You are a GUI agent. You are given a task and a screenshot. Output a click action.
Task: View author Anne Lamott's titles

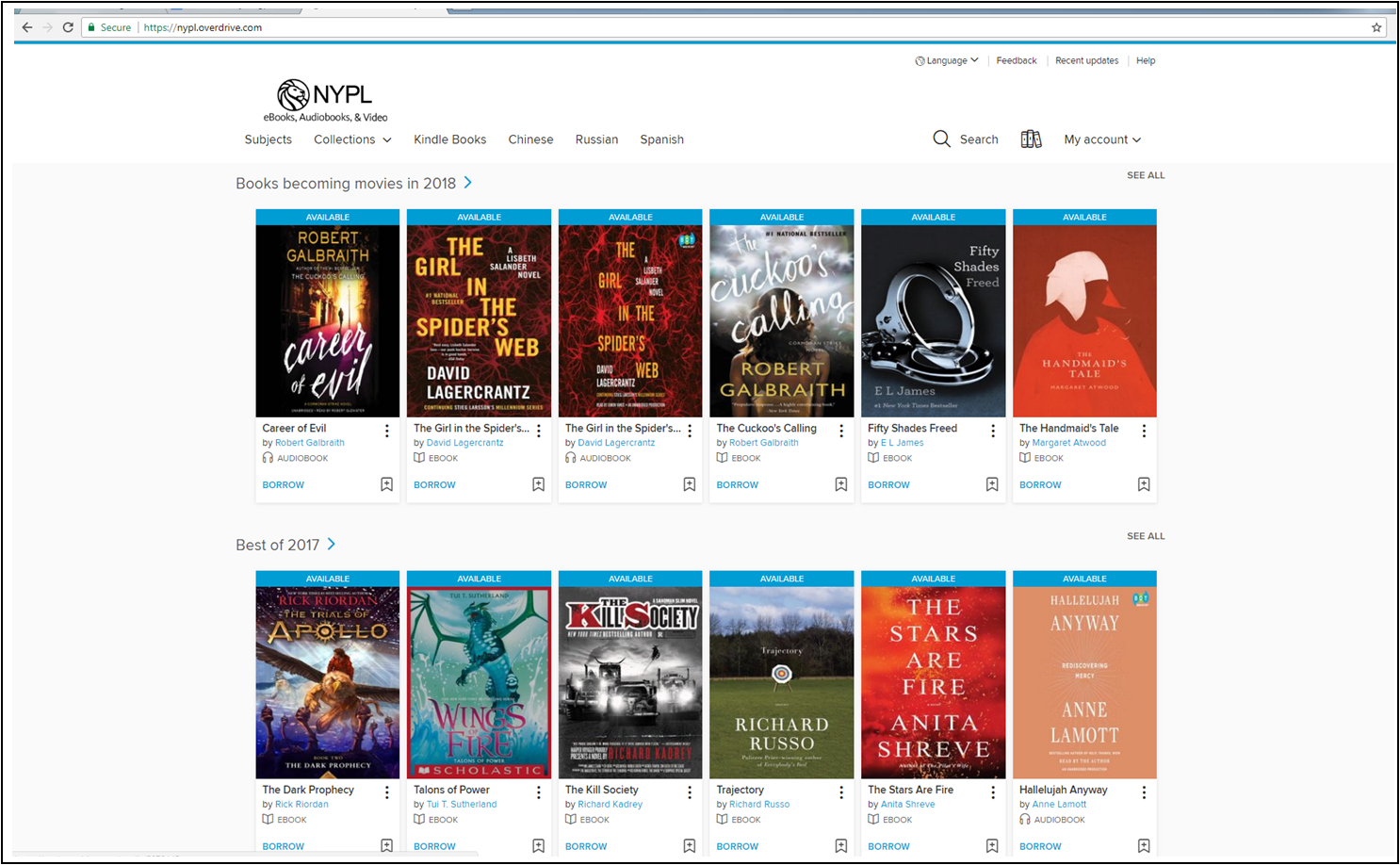click(1059, 805)
